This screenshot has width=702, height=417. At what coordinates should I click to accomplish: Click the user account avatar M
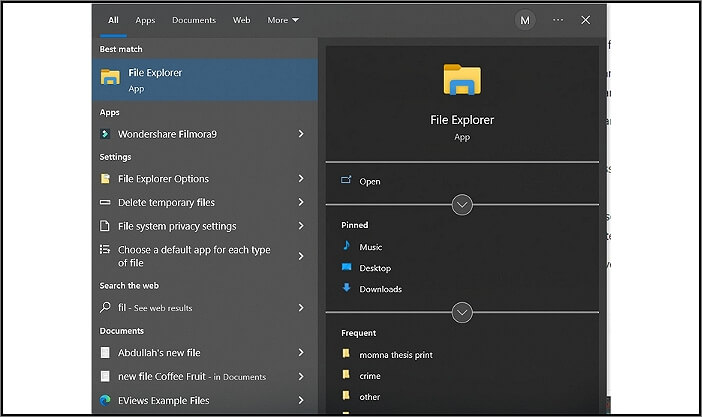(525, 20)
